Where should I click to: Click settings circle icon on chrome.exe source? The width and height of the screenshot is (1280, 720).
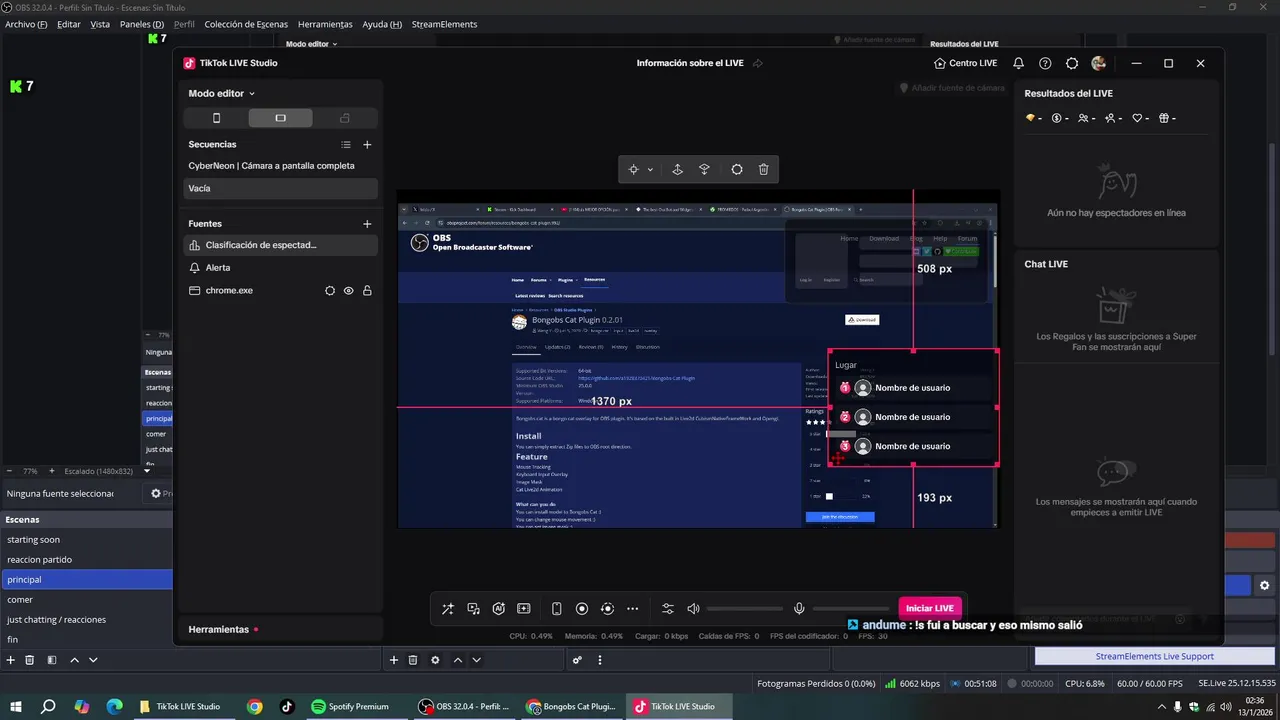pos(330,291)
